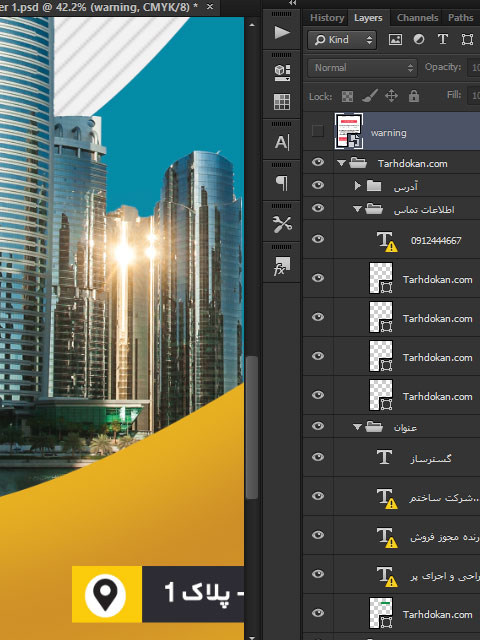
Task: Click the canvas vertical scrollbar thumb
Action: pos(252,427)
